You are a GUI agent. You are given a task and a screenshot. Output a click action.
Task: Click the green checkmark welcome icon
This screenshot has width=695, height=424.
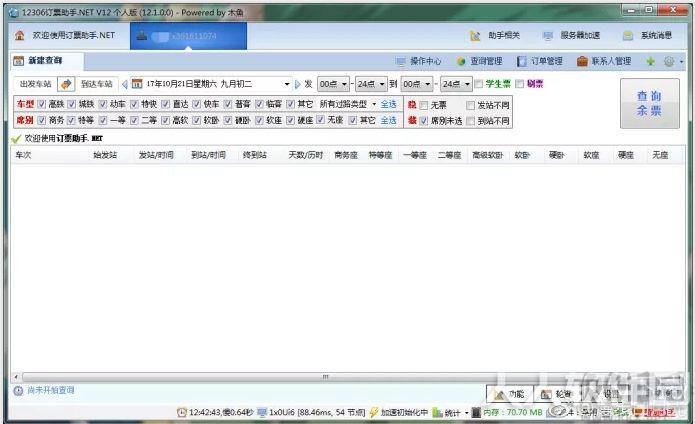click(x=16, y=139)
